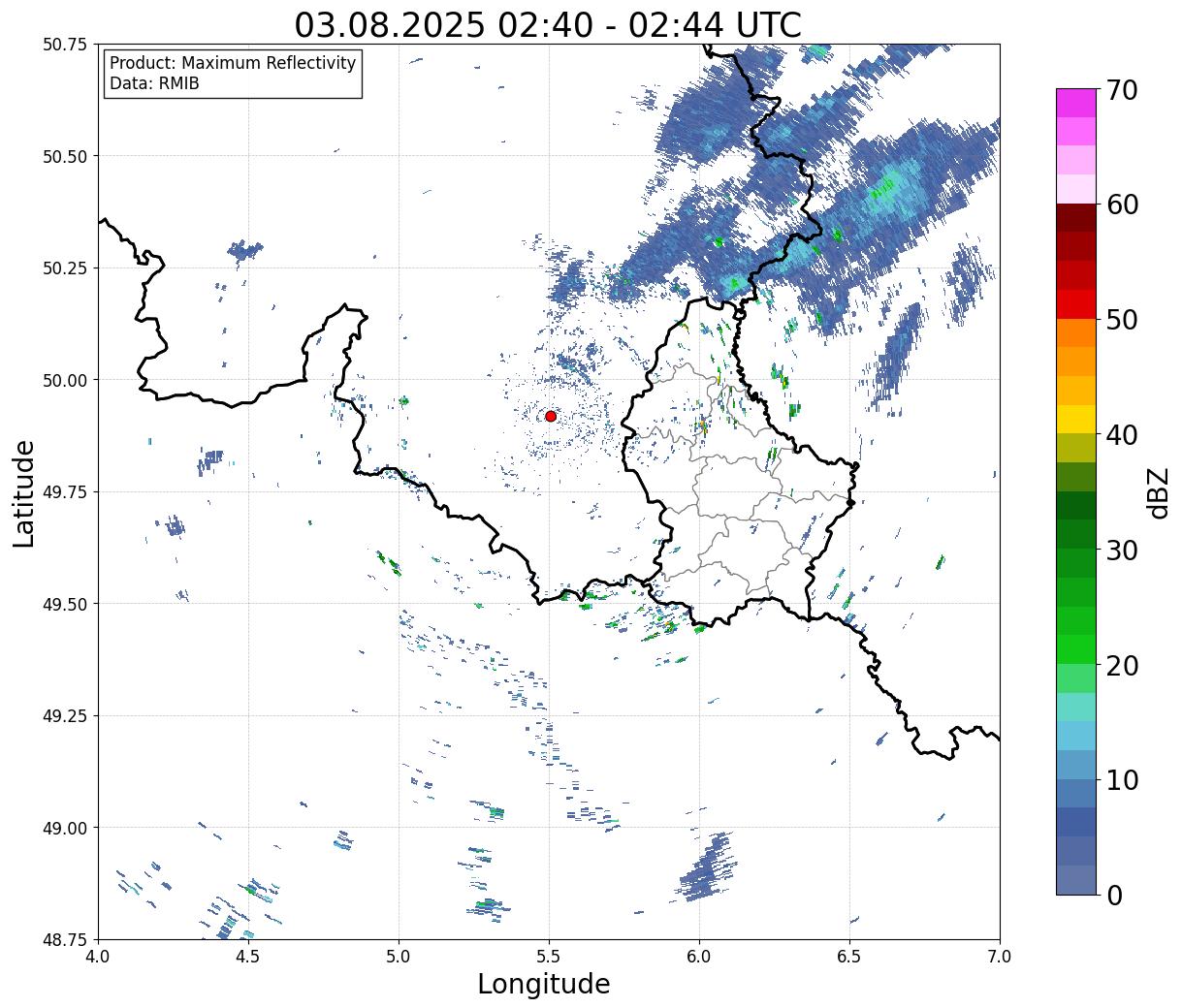Click the colorbar tick label 20

point(1121,666)
